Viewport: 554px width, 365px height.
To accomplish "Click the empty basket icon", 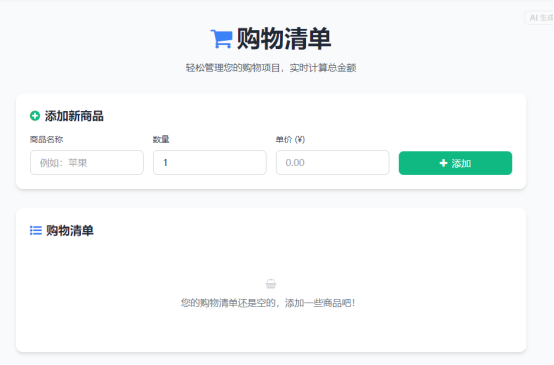I will [271, 283].
